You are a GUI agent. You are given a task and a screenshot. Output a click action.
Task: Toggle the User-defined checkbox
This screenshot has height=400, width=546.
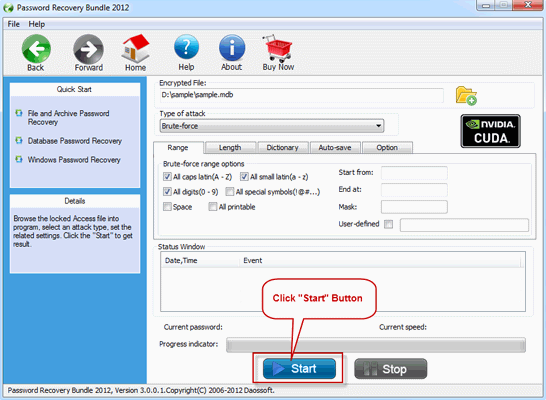coord(389,224)
